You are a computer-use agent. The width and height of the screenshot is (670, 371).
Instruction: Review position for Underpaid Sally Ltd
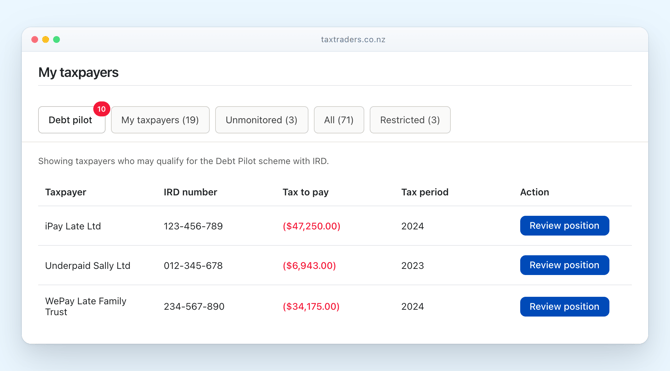pyautogui.click(x=564, y=265)
